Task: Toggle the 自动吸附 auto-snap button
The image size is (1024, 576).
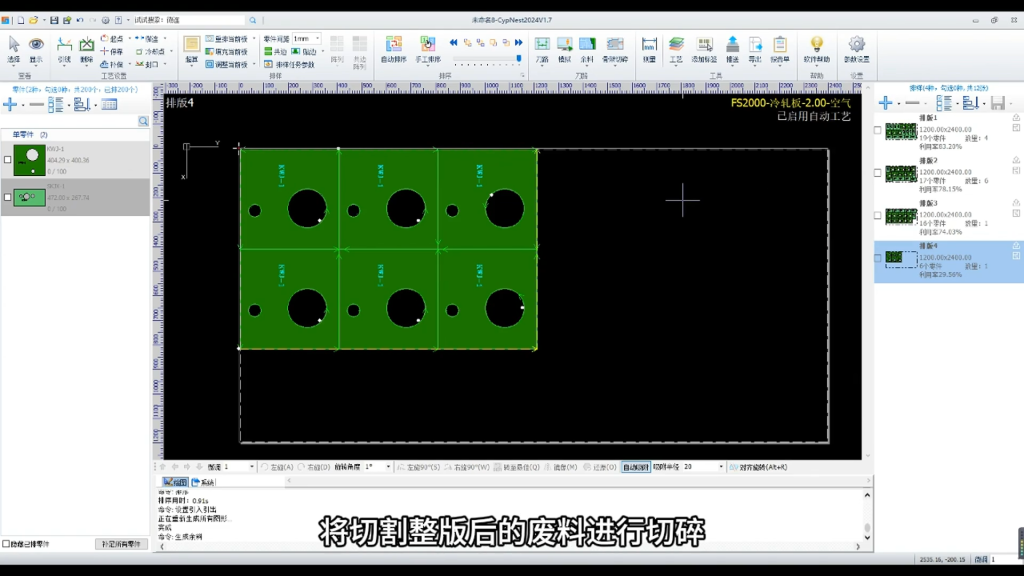Action: click(x=635, y=468)
